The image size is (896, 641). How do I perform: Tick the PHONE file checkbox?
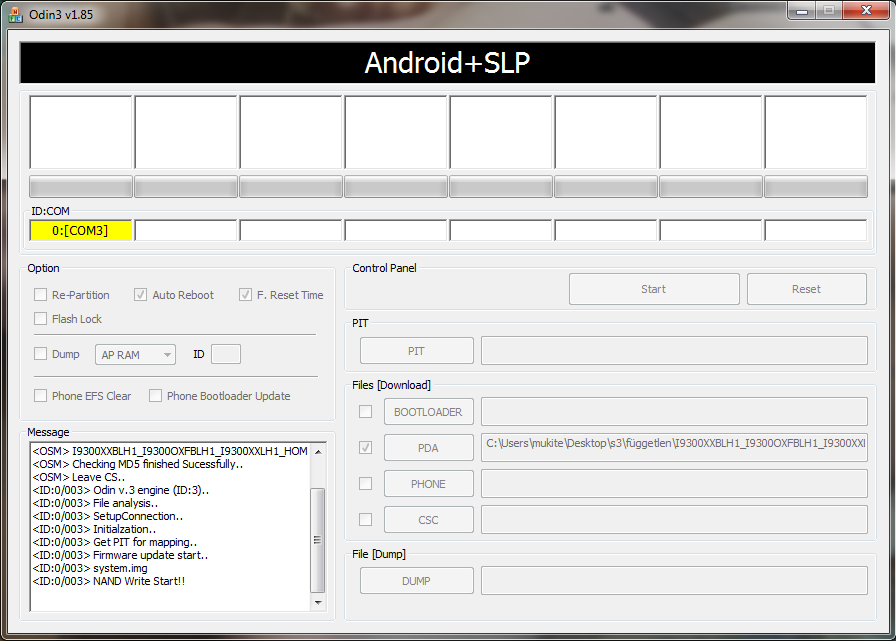(365, 483)
